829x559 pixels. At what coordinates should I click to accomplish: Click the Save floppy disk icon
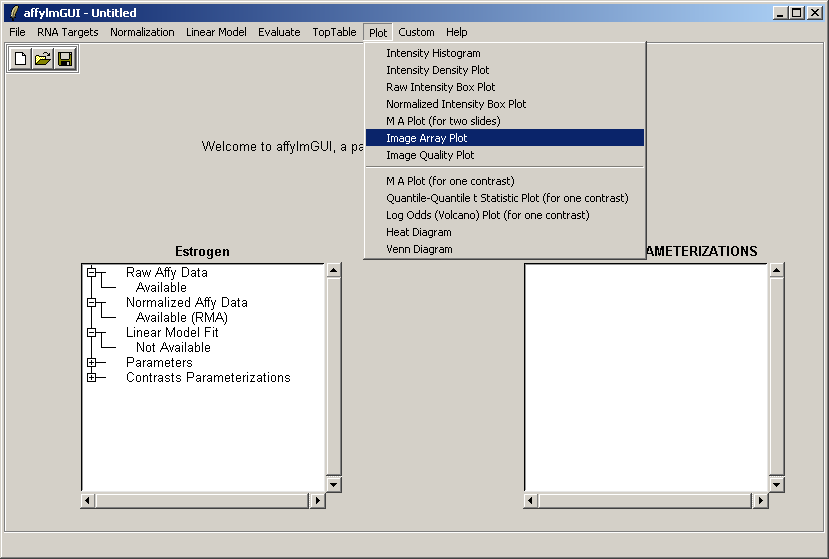(x=65, y=59)
